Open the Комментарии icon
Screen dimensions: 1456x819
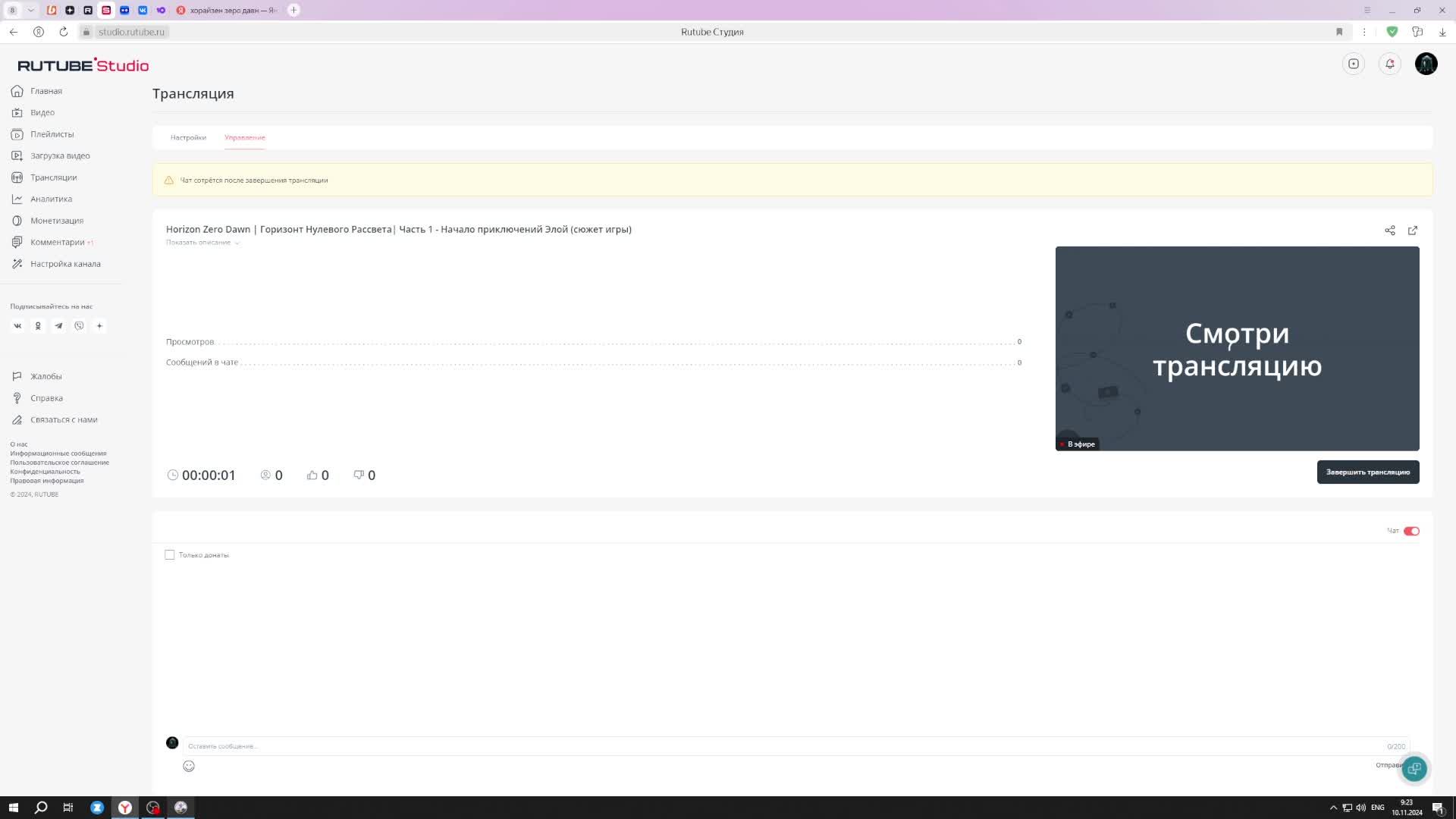pyautogui.click(x=17, y=242)
